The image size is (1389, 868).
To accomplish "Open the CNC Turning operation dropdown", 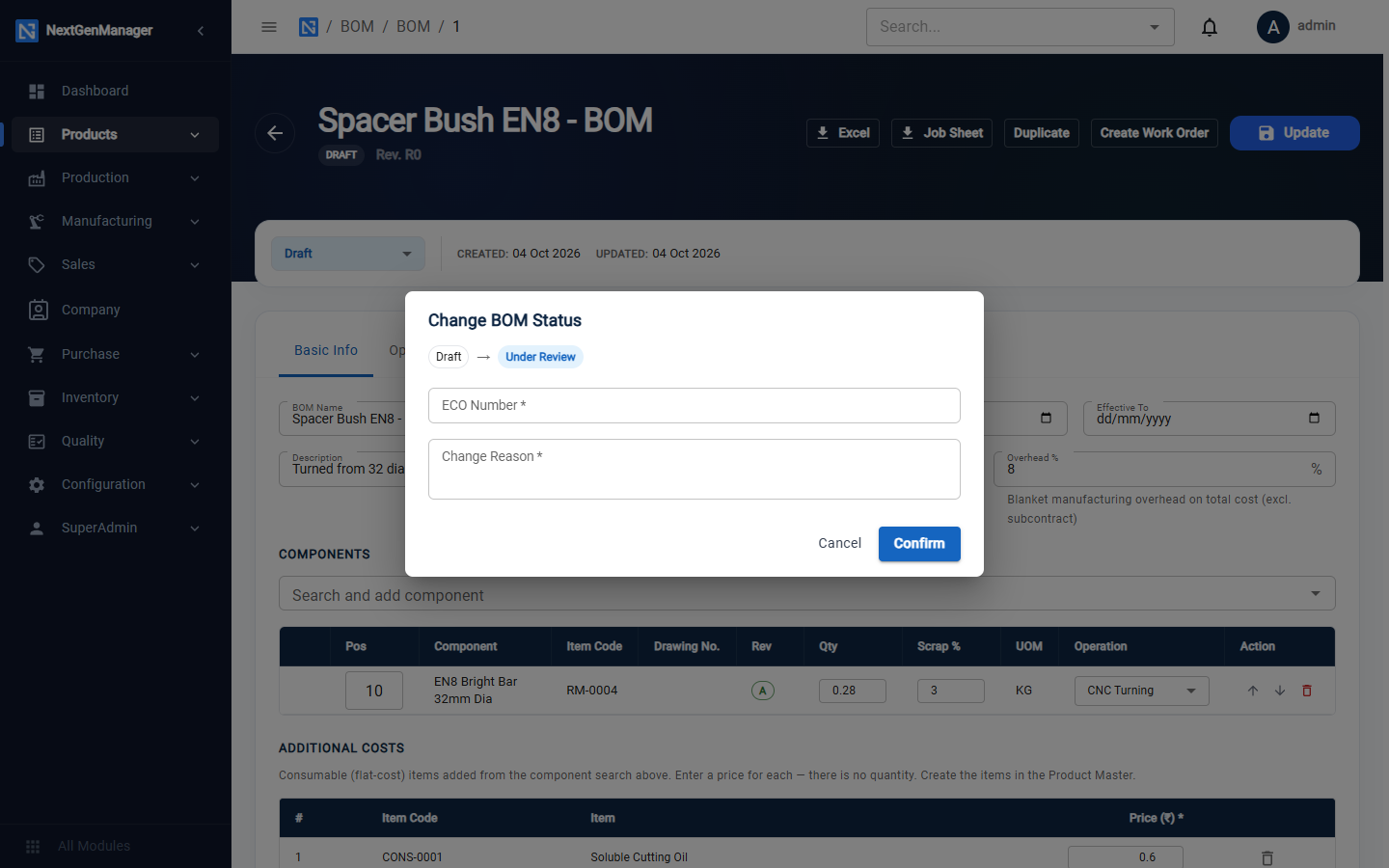I will tap(1141, 691).
